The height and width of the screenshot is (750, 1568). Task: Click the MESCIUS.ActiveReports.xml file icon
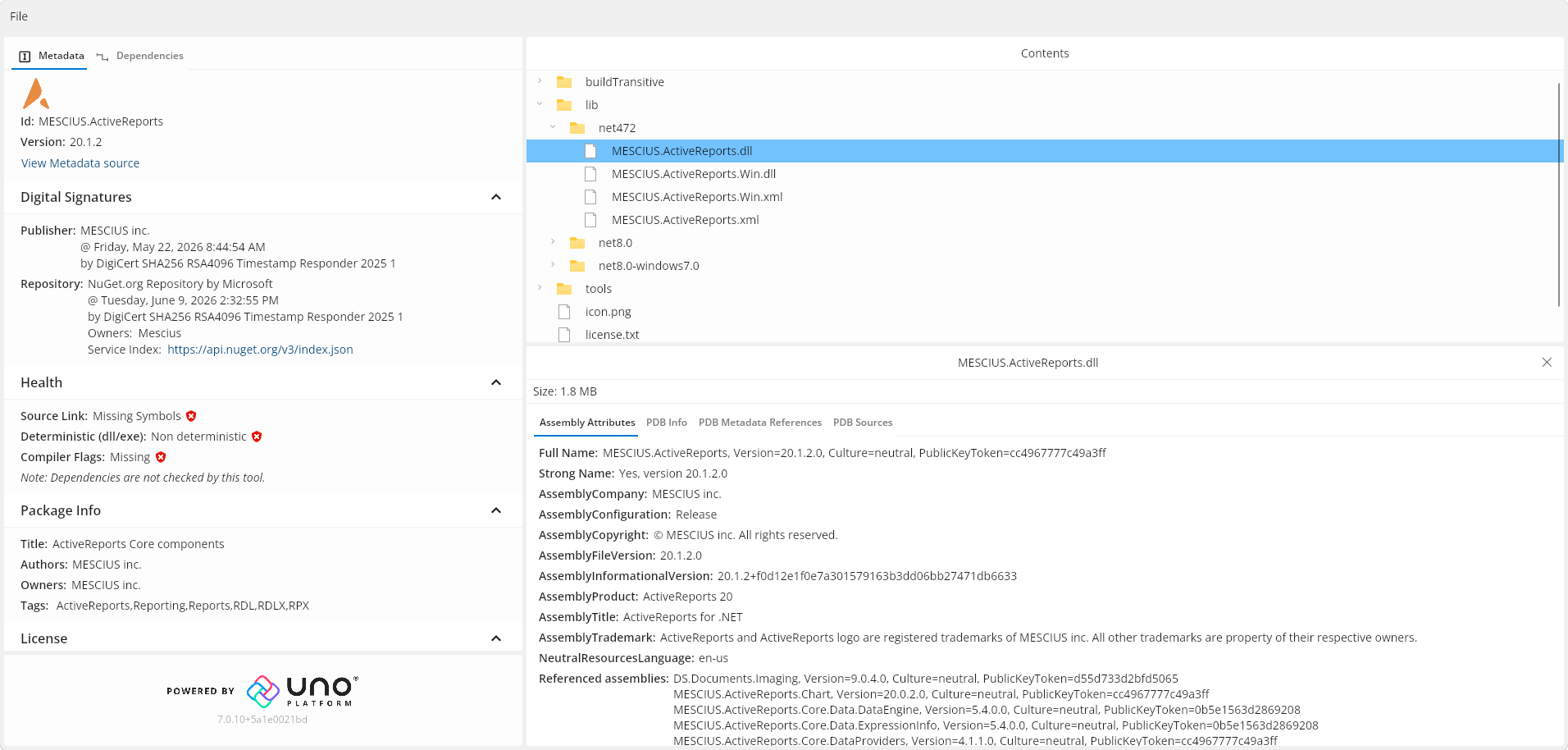pos(590,220)
